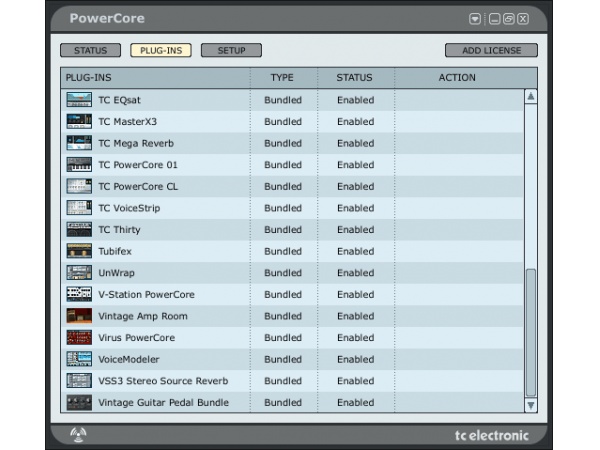Click the TC PowerCore 01 keyboard icon
600x450 pixels.
click(x=79, y=165)
